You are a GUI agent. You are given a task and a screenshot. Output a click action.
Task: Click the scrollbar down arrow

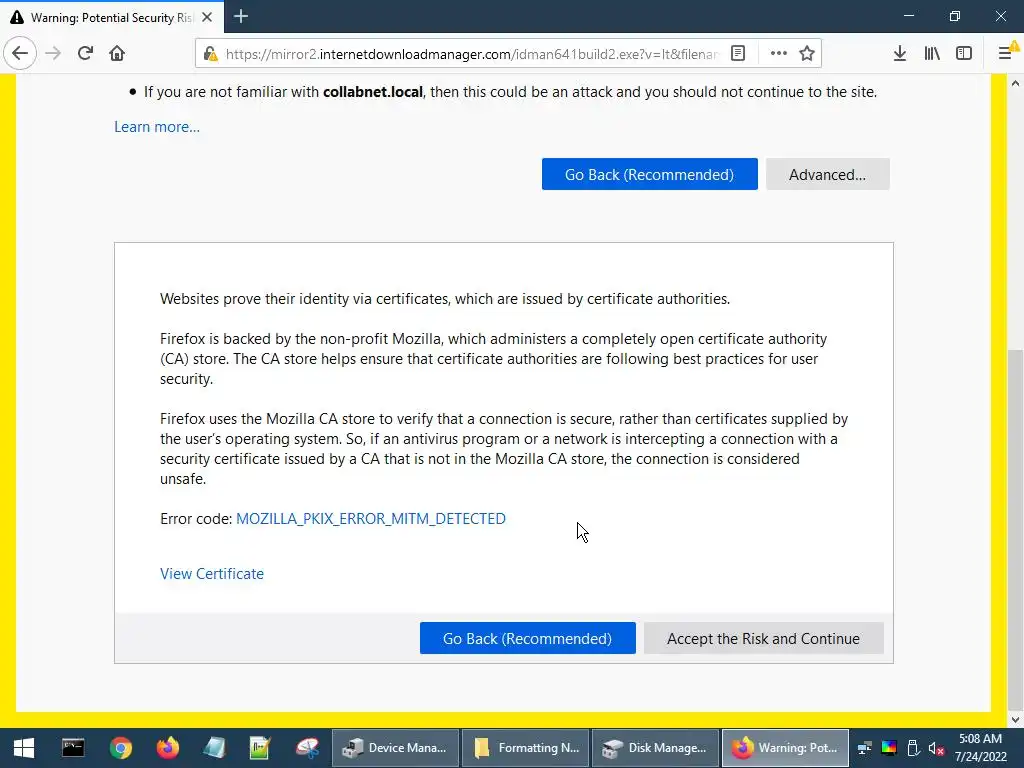pos(1016,720)
